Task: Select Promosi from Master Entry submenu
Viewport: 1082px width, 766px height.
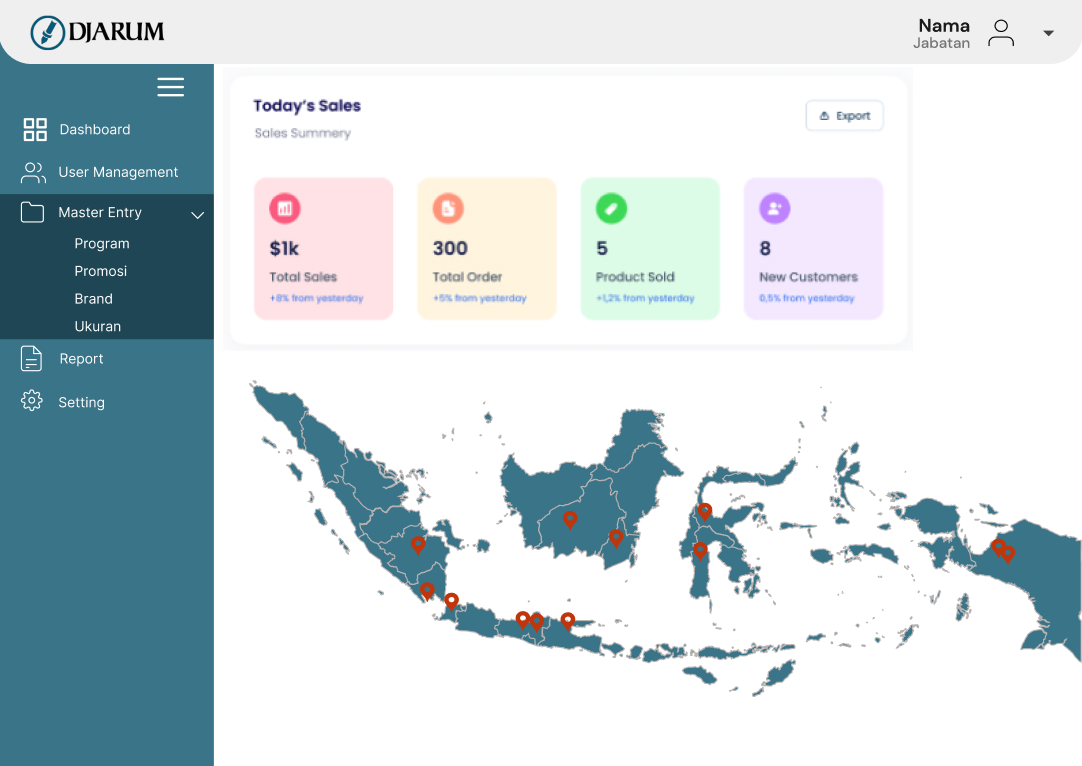Action: 100,271
